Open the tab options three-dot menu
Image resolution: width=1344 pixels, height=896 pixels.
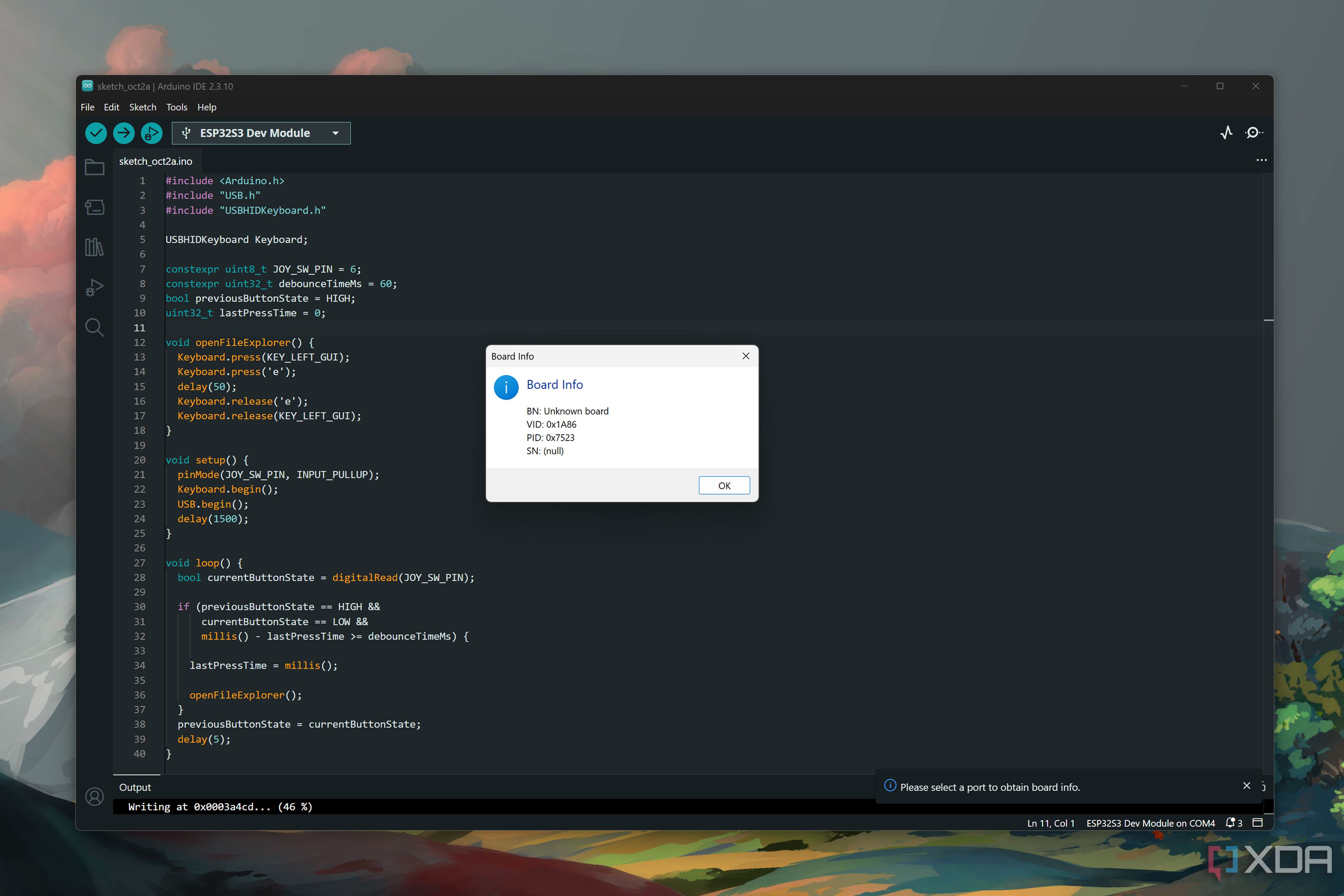click(x=1261, y=160)
